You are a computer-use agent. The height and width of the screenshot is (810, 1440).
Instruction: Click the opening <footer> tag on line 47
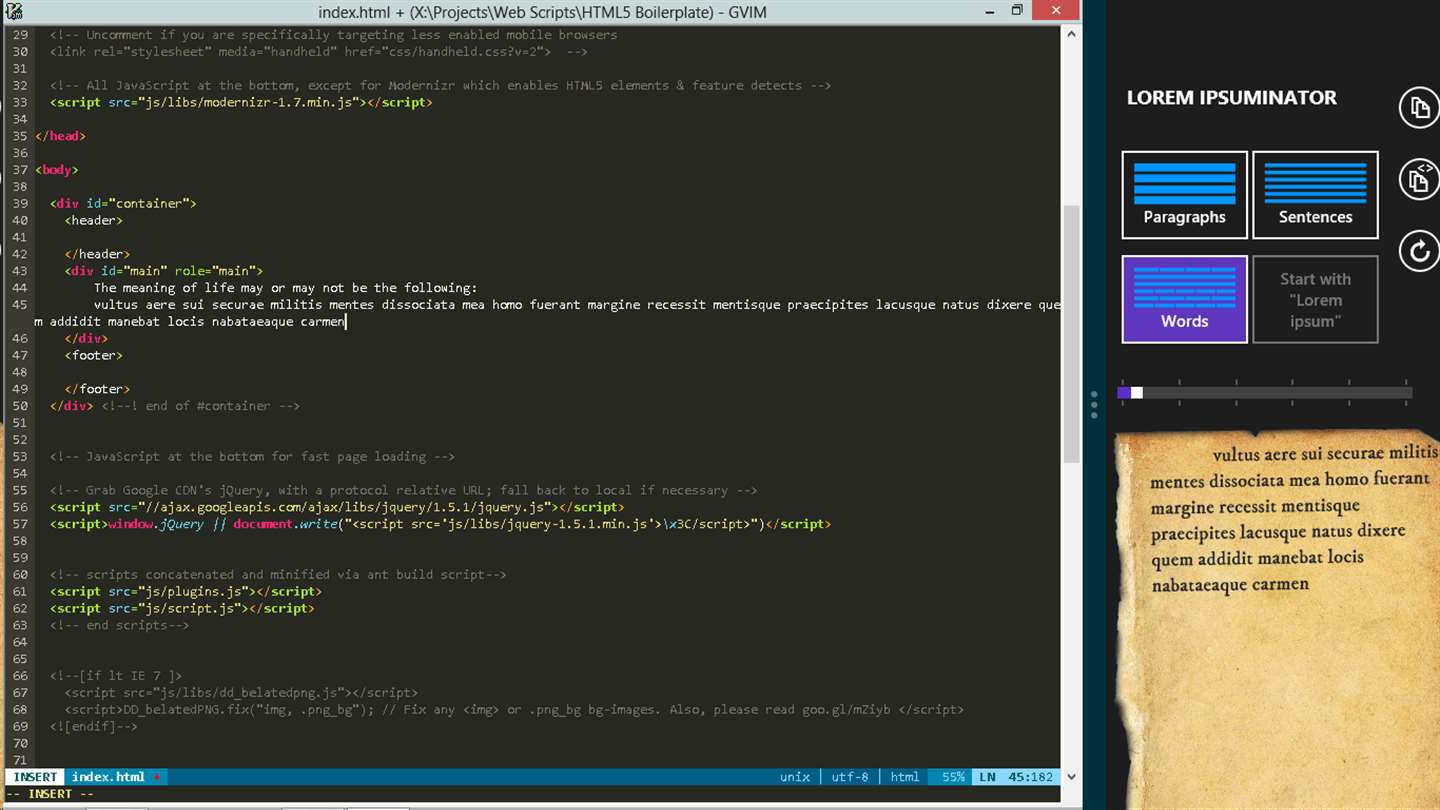pos(94,355)
